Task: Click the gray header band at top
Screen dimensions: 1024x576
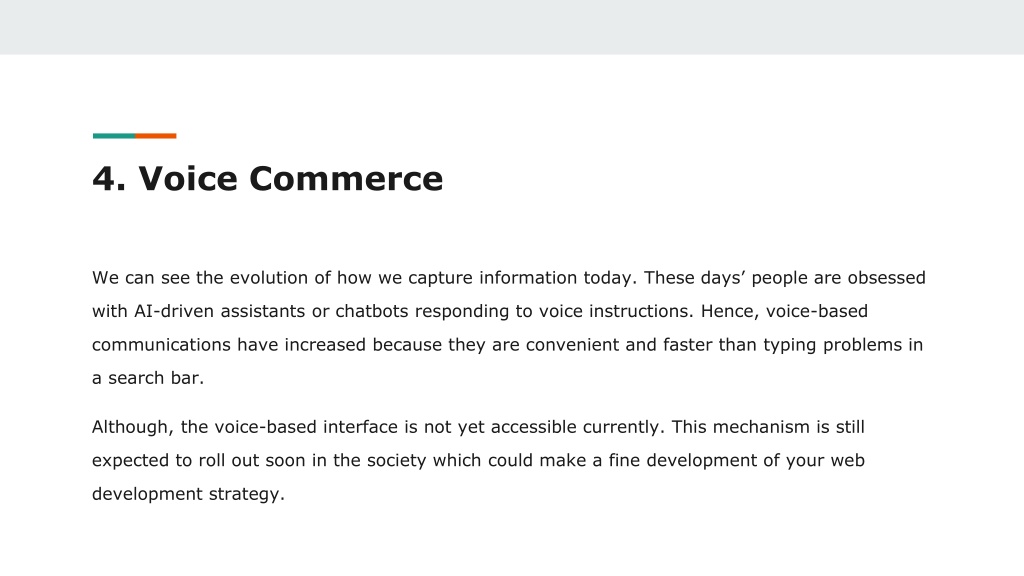Action: pyautogui.click(x=512, y=27)
